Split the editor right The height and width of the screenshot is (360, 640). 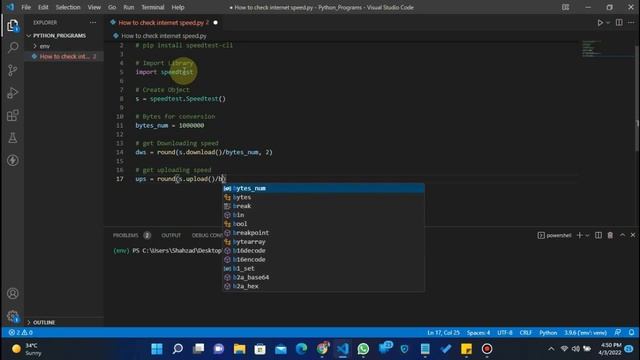619,22
